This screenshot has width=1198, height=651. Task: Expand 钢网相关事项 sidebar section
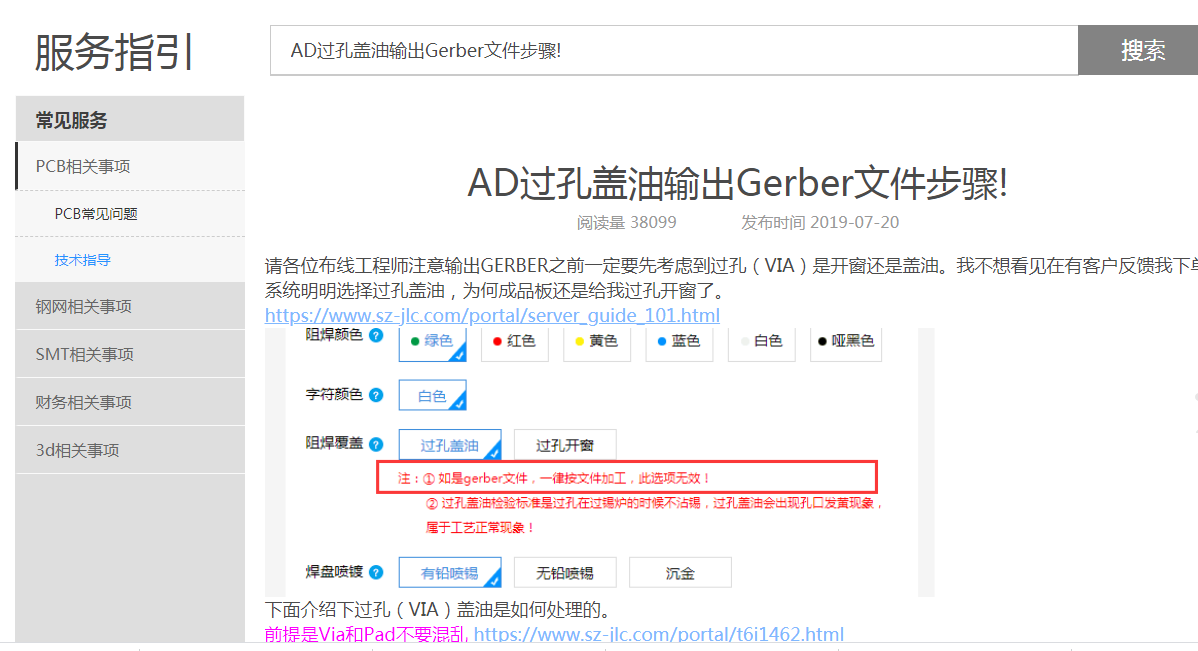click(x=130, y=306)
